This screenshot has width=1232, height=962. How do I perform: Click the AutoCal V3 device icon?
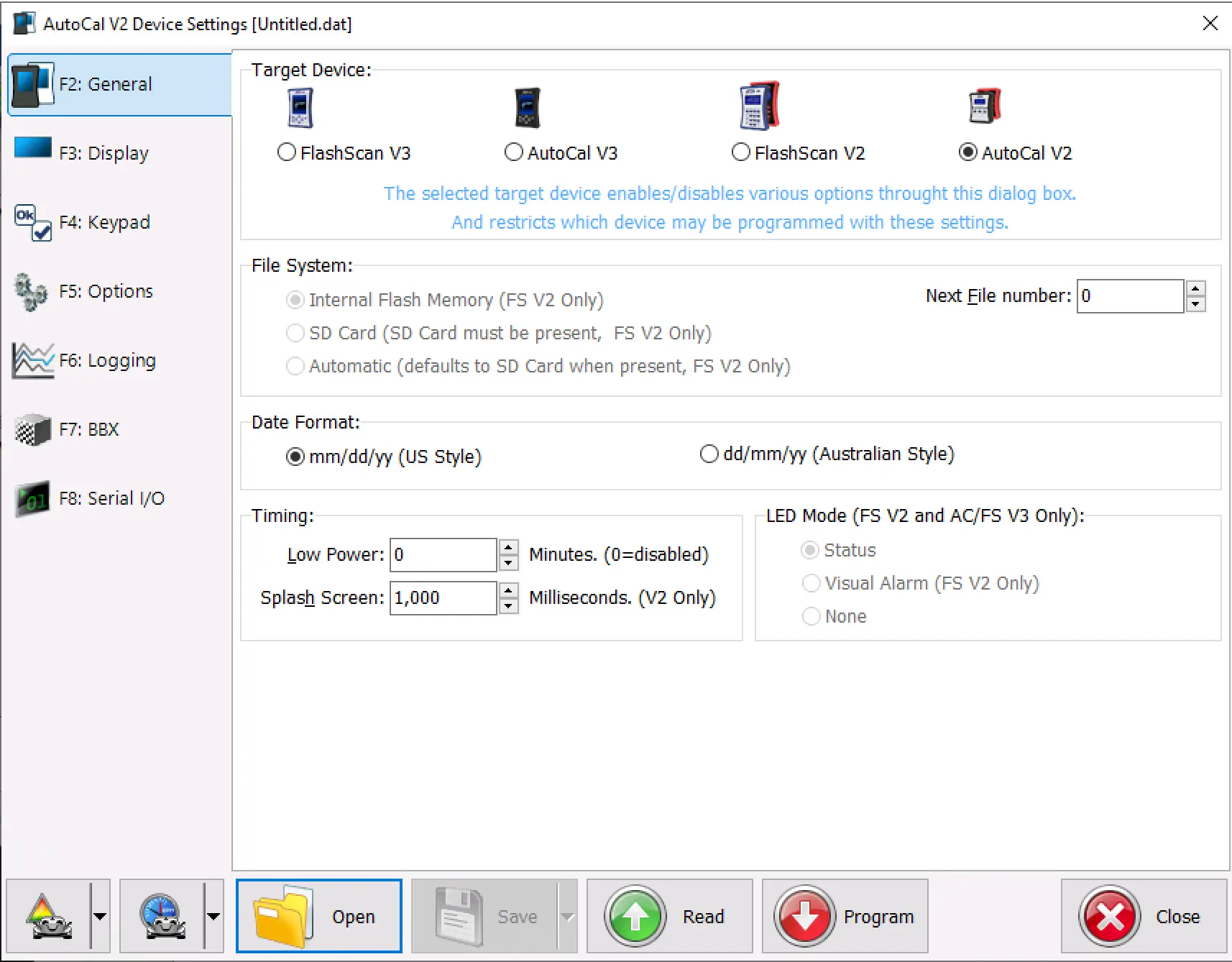coord(527,108)
